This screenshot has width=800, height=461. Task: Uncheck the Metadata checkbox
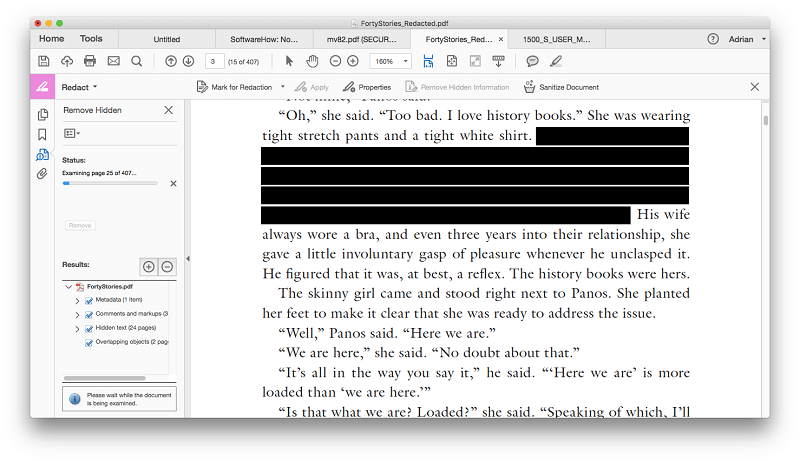tap(89, 301)
